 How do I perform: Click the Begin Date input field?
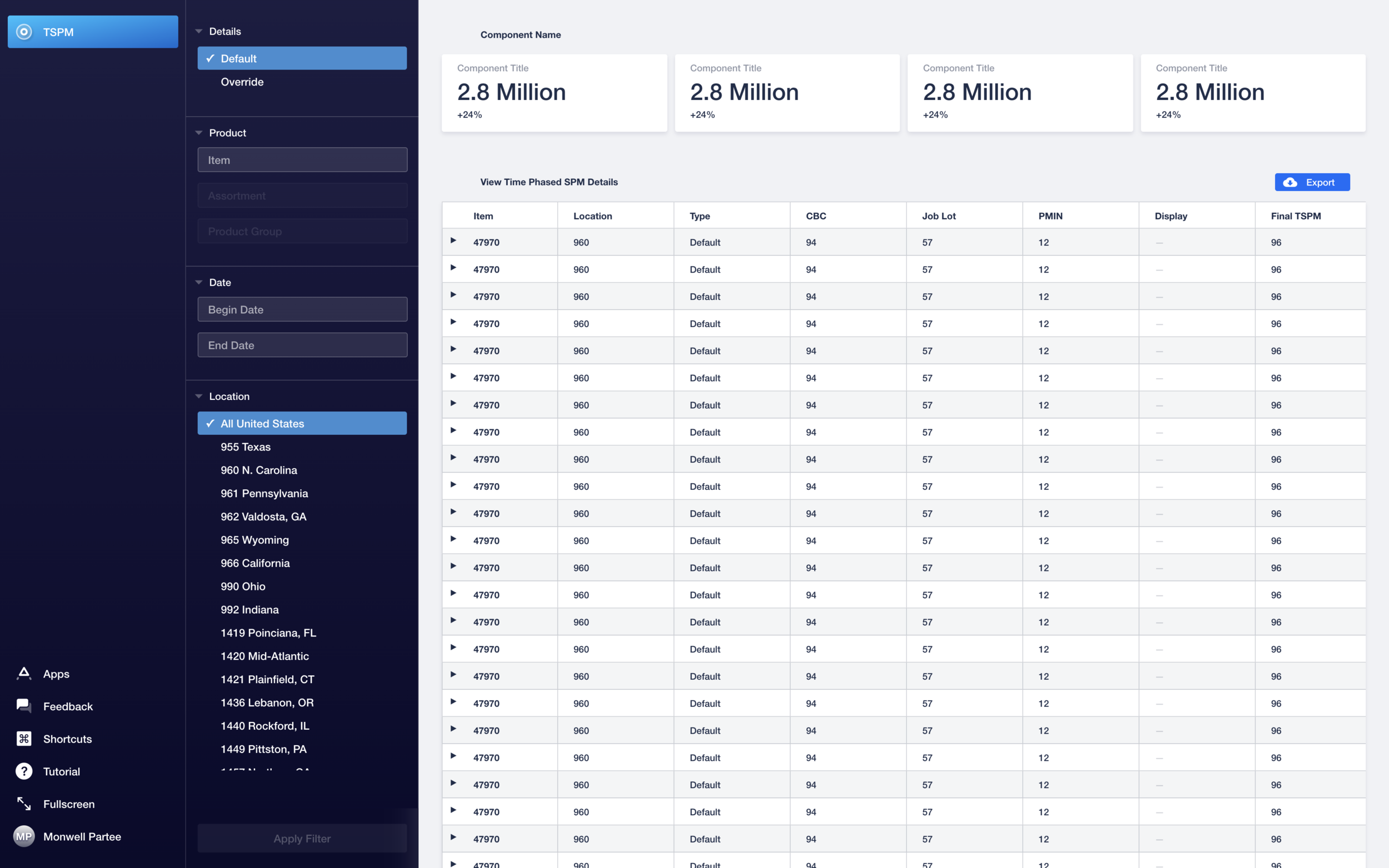pyautogui.click(x=302, y=309)
